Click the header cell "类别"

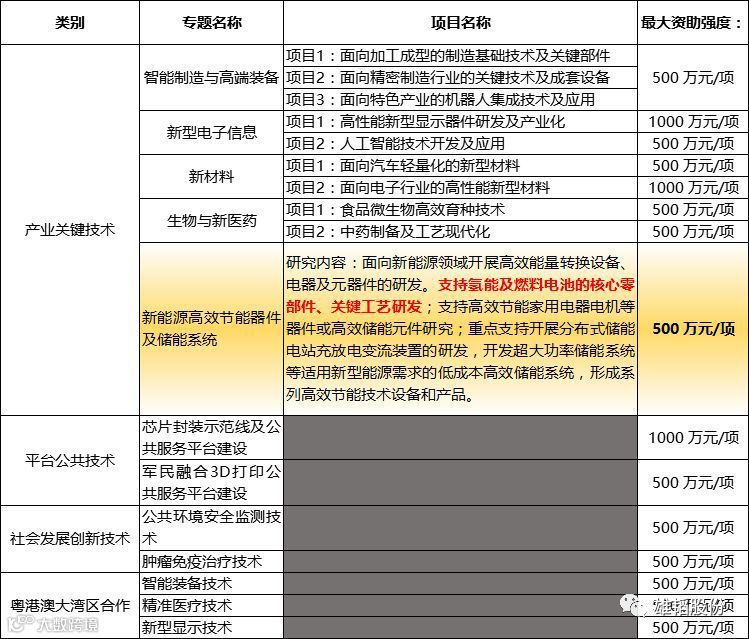point(70,22)
